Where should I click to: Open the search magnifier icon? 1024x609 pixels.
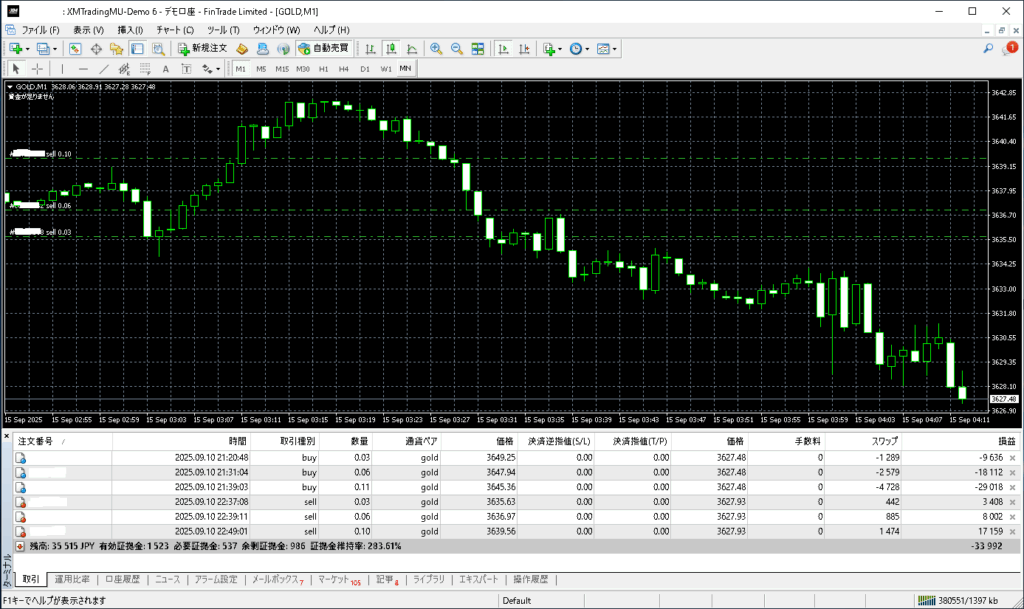(x=988, y=48)
